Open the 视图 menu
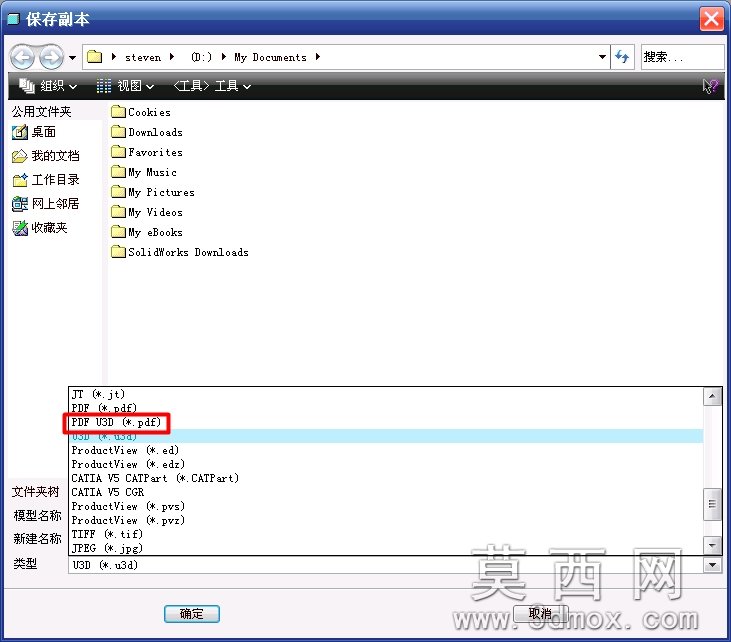Viewport: 731px width, 642px height. coord(125,86)
